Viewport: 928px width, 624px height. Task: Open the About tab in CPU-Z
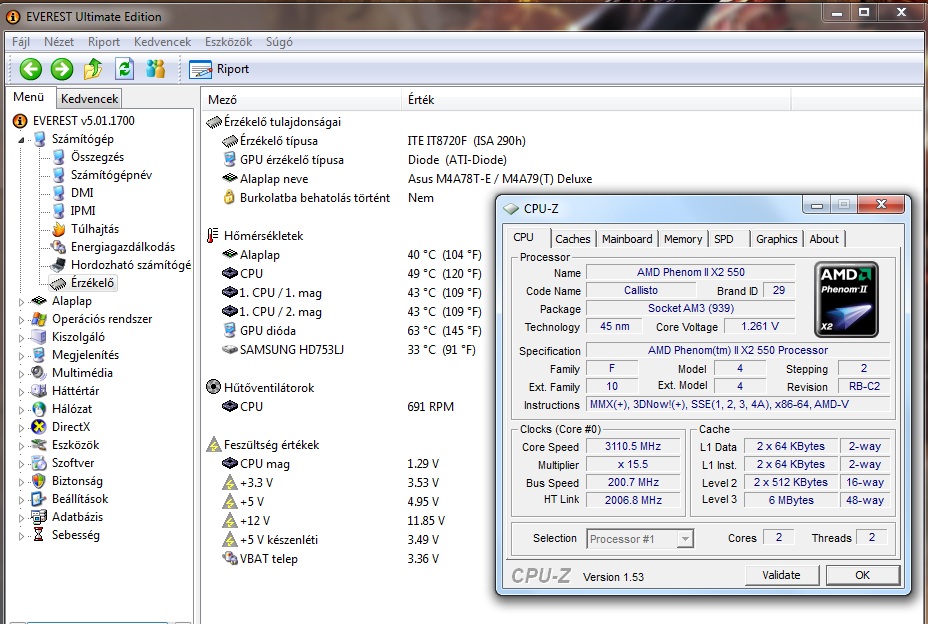tap(824, 239)
